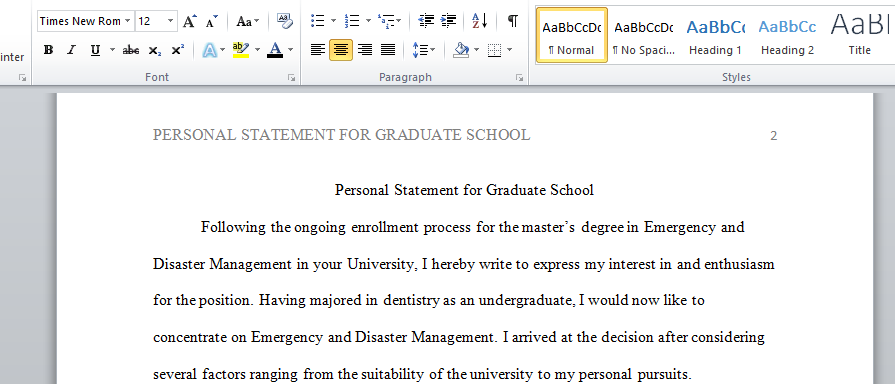Open highlight color dropdown arrow
895x384 pixels.
tap(257, 50)
